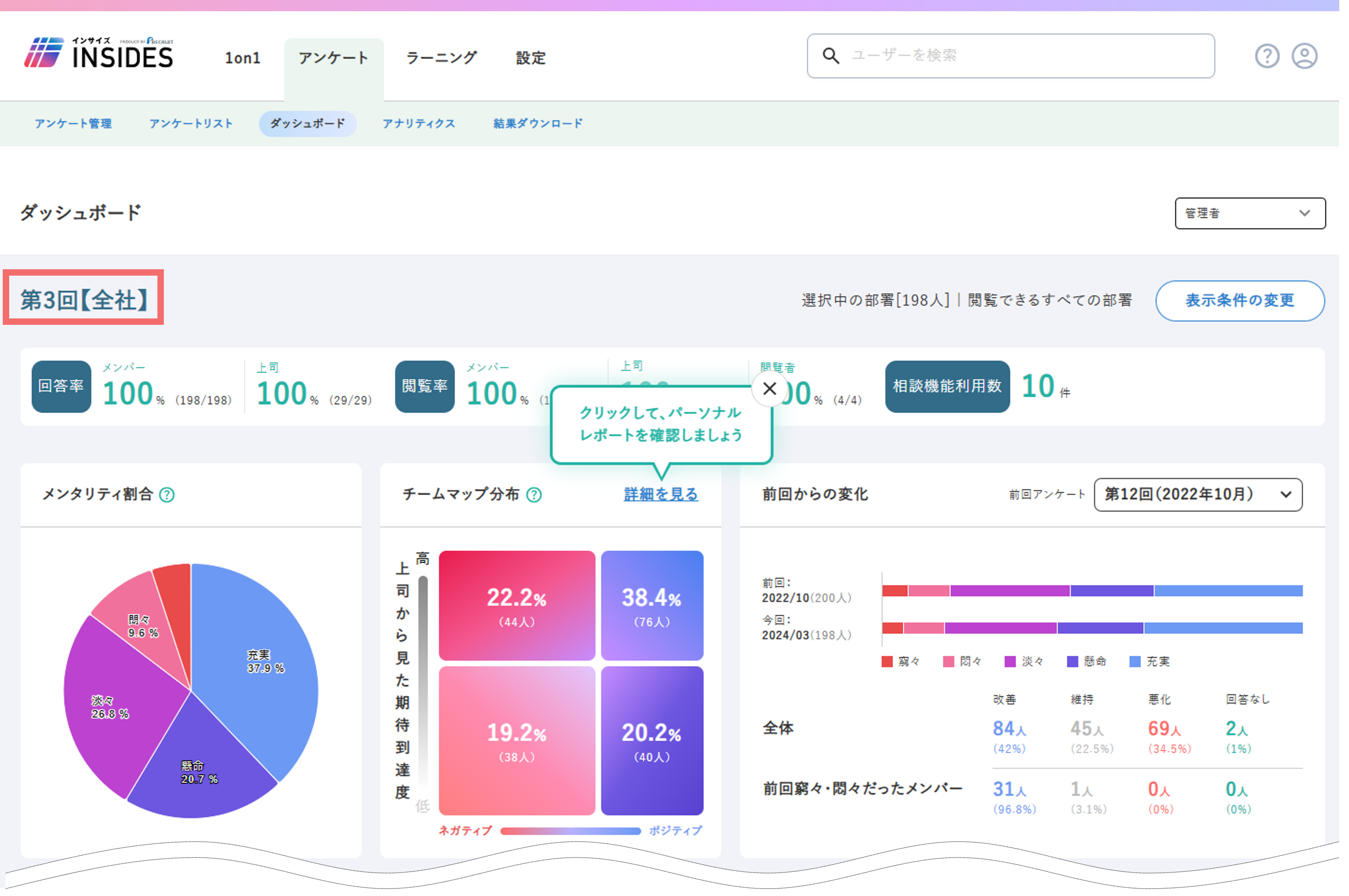Go to アンケートリスト sub-tab
Viewport: 1349px width, 896px height.
[191, 123]
